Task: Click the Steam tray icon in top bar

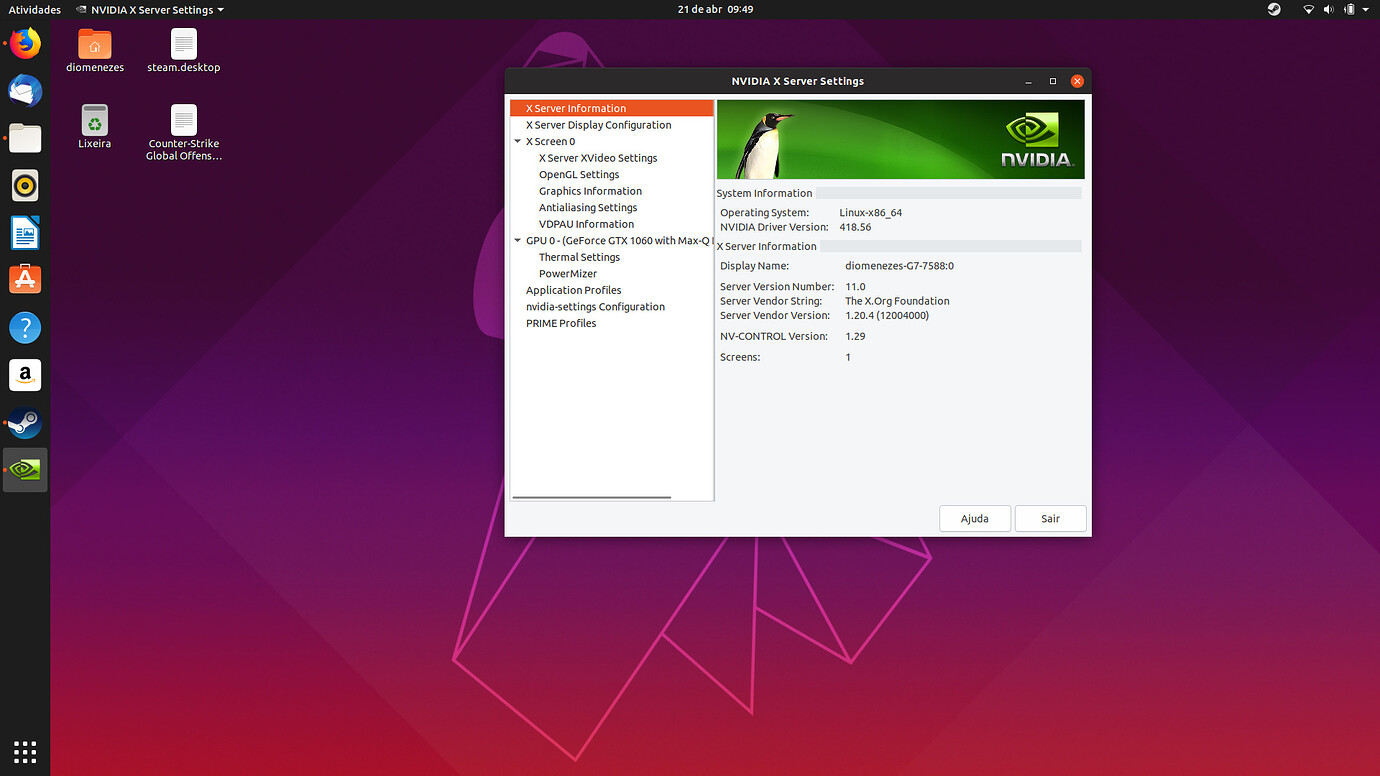Action: click(x=1274, y=9)
